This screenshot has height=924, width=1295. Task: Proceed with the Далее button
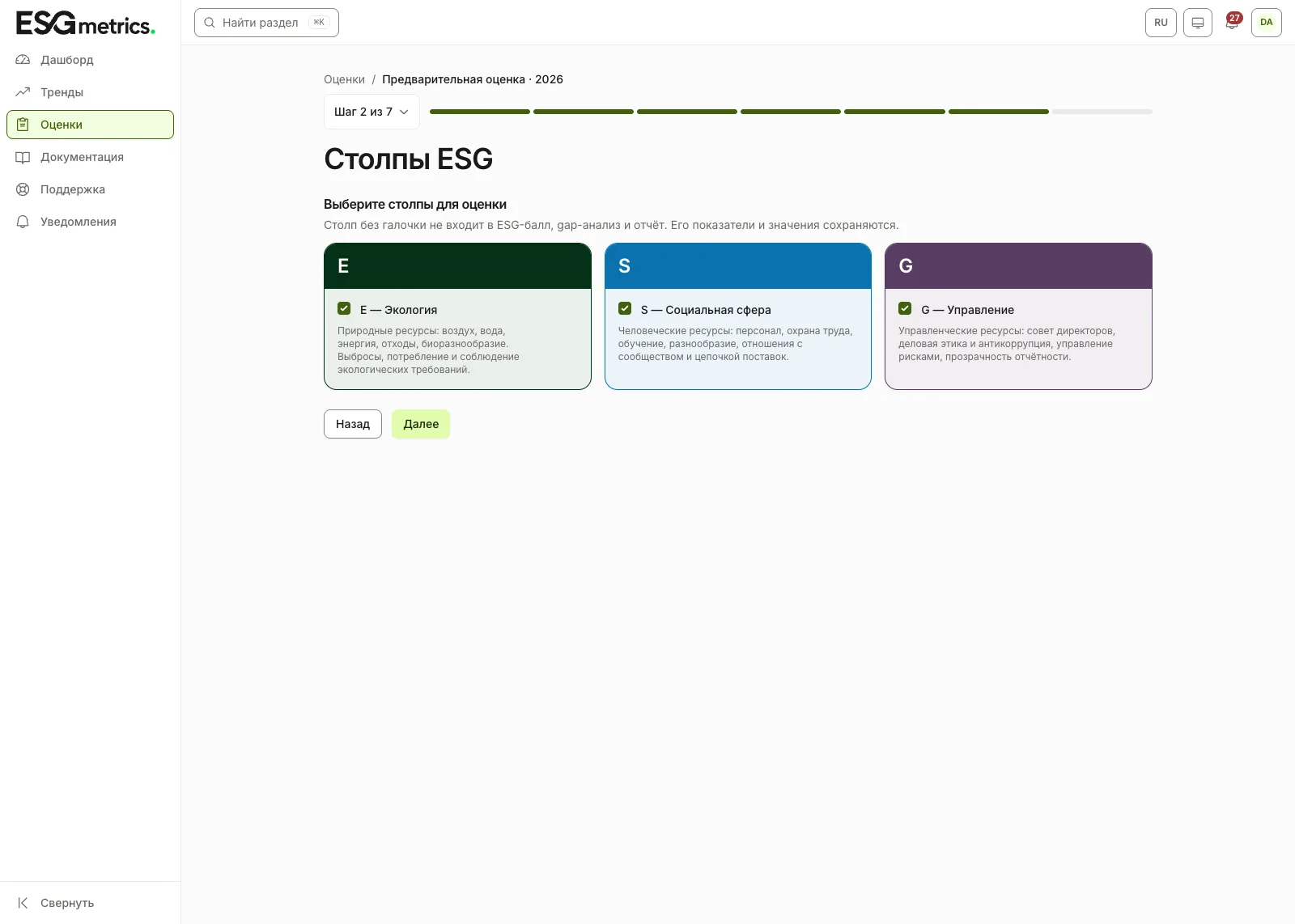coord(421,424)
